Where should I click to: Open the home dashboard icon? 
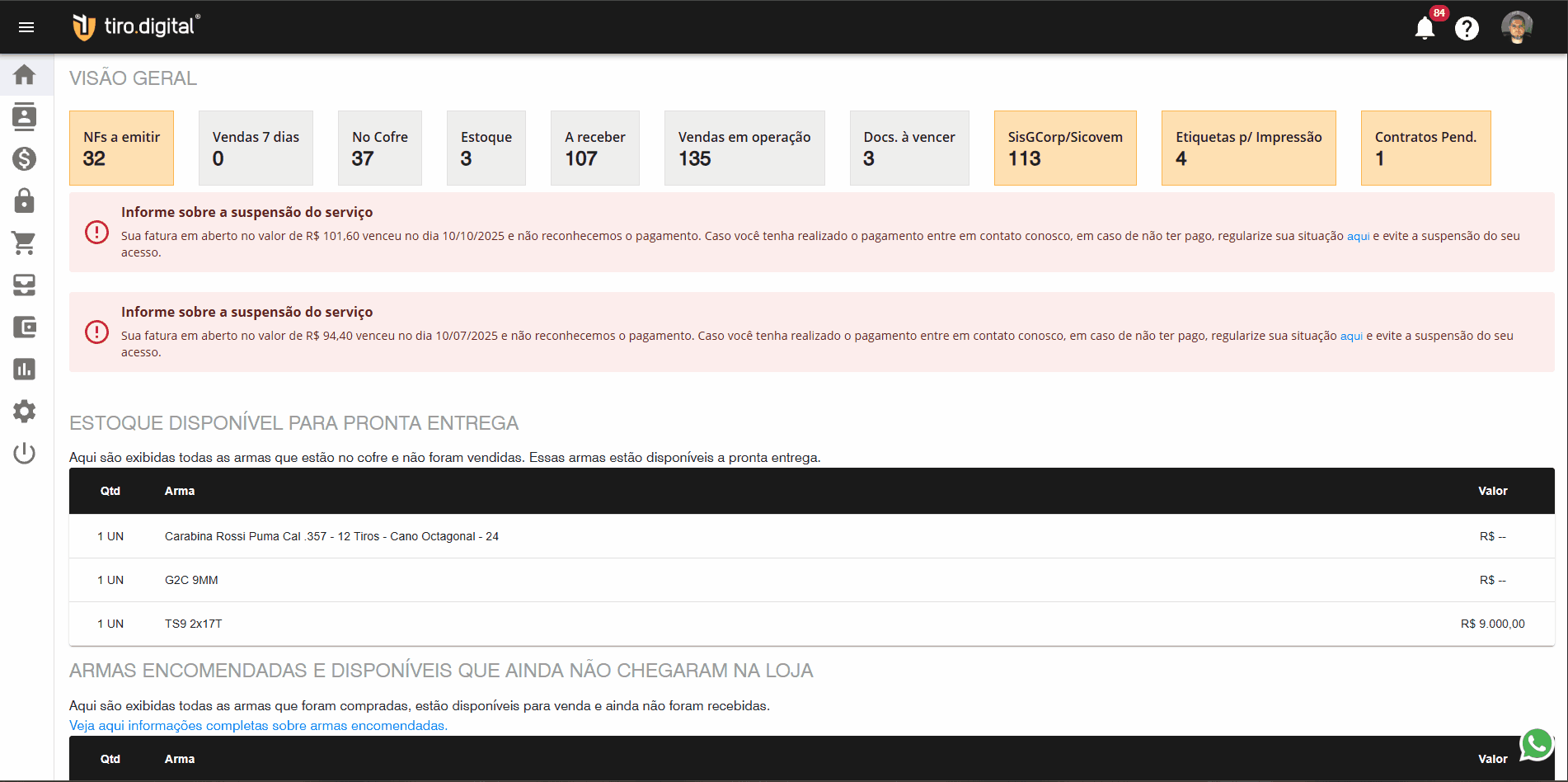25,74
